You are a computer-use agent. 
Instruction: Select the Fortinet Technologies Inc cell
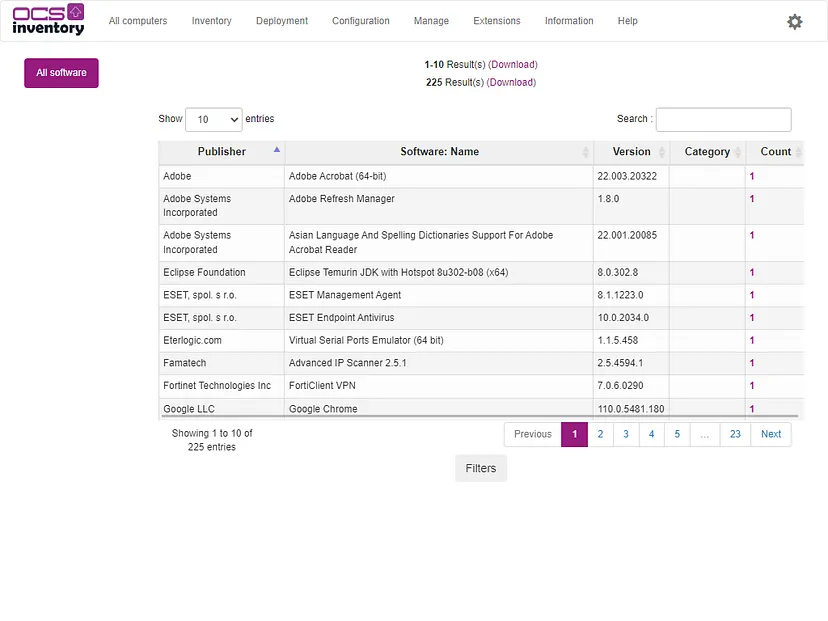[x=221, y=386]
